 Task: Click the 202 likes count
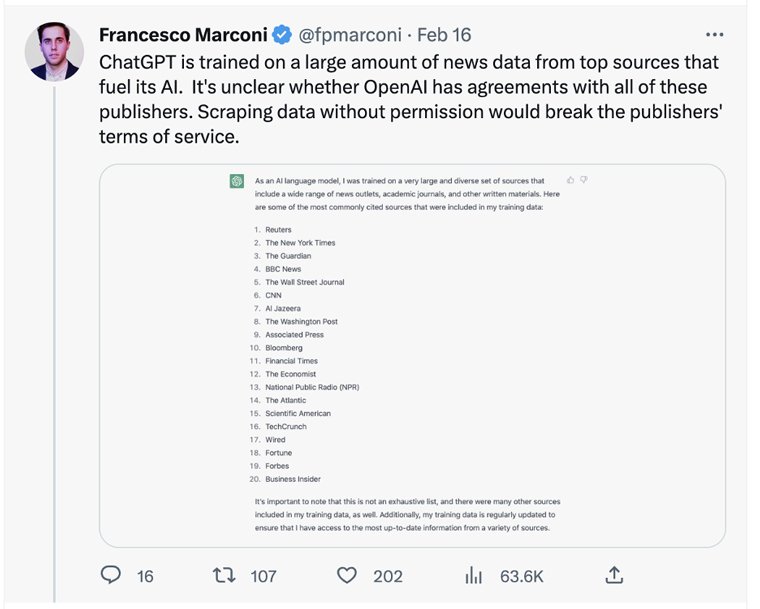coord(387,576)
